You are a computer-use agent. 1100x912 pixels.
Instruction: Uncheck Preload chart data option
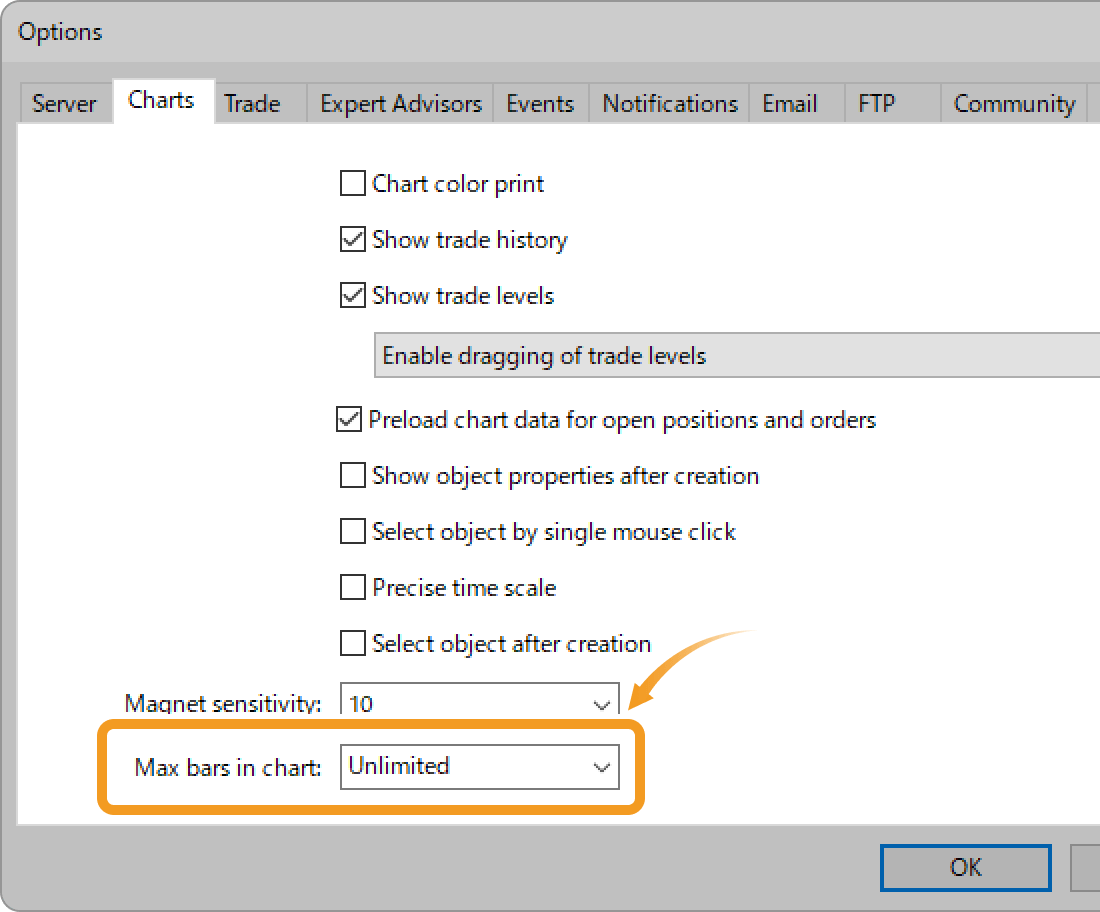click(349, 420)
